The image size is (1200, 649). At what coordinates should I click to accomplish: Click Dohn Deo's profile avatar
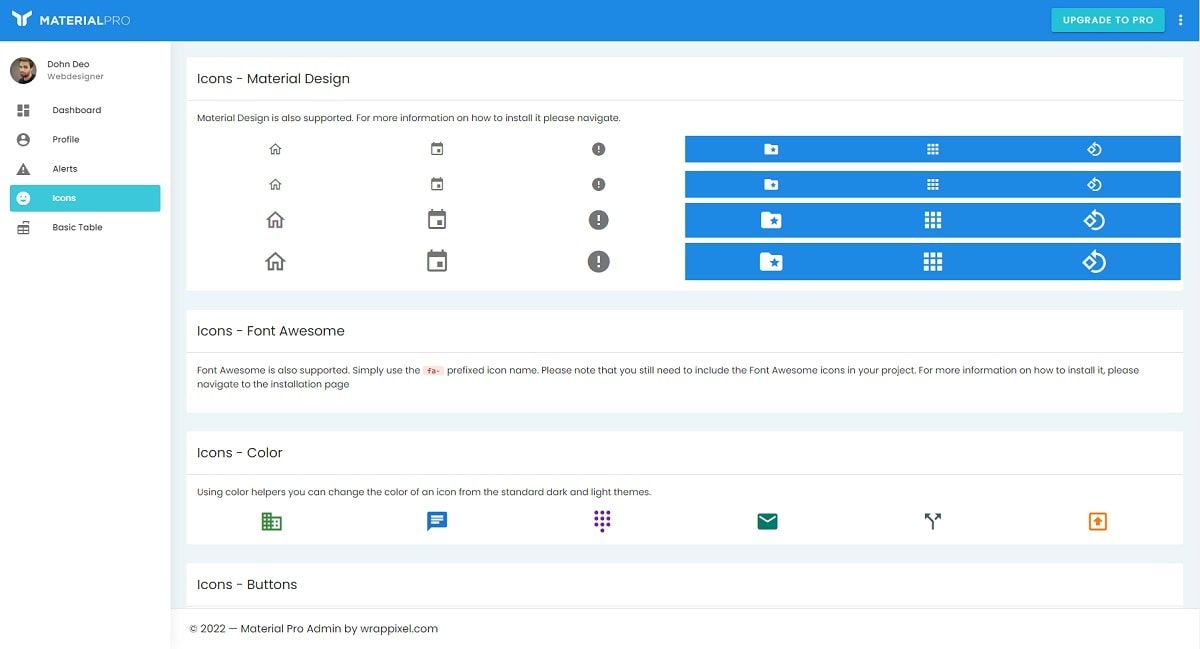tap(22, 70)
